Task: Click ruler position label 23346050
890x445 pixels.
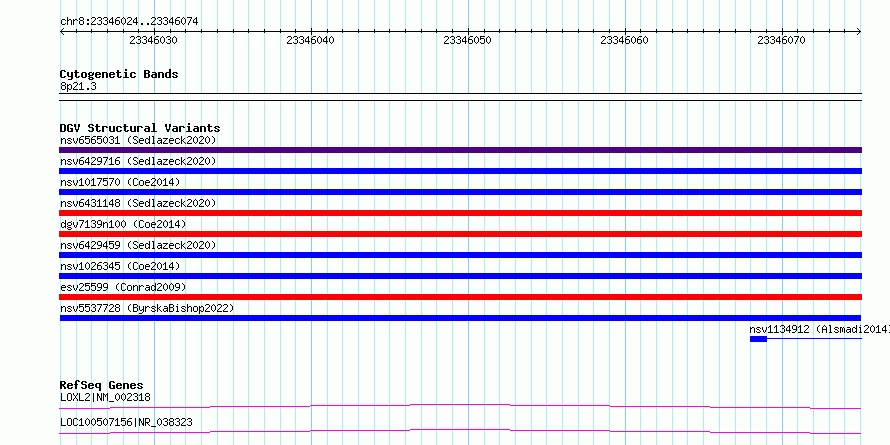Action: (467, 40)
